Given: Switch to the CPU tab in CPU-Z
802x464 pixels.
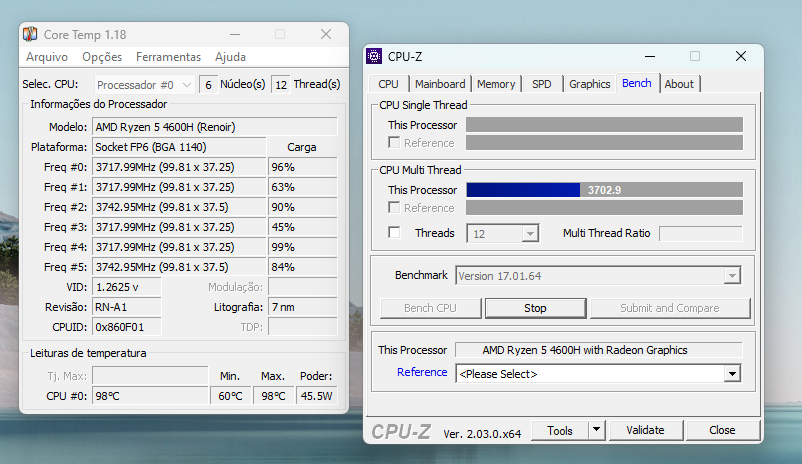Looking at the screenshot, I should point(388,84).
